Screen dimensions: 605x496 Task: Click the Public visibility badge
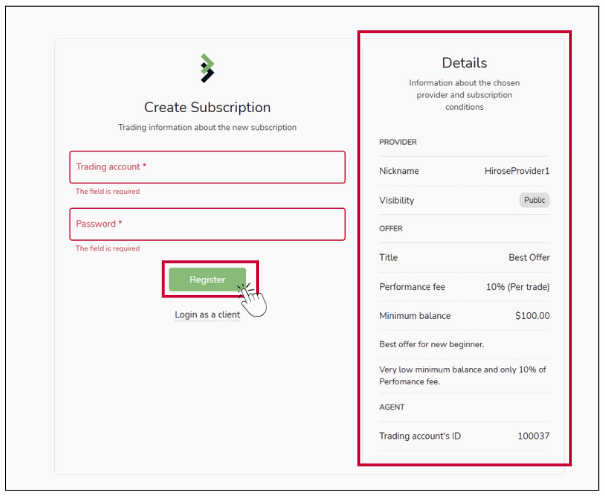click(534, 200)
